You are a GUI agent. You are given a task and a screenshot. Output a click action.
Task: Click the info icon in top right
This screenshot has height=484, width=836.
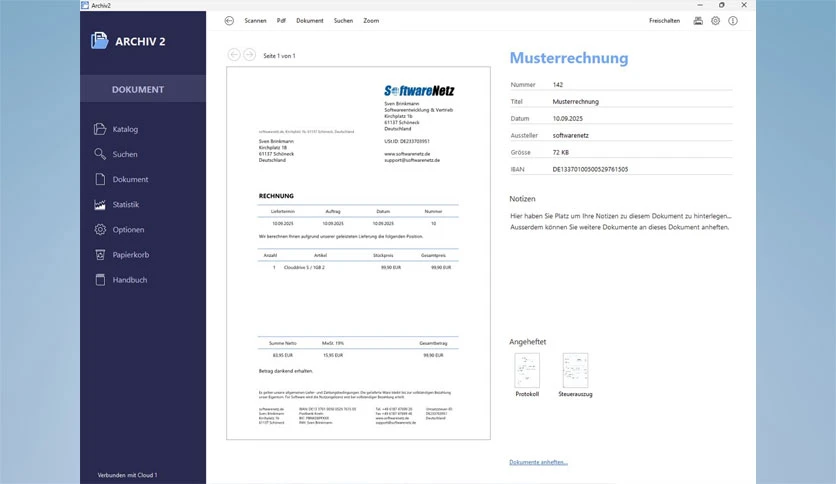733,21
